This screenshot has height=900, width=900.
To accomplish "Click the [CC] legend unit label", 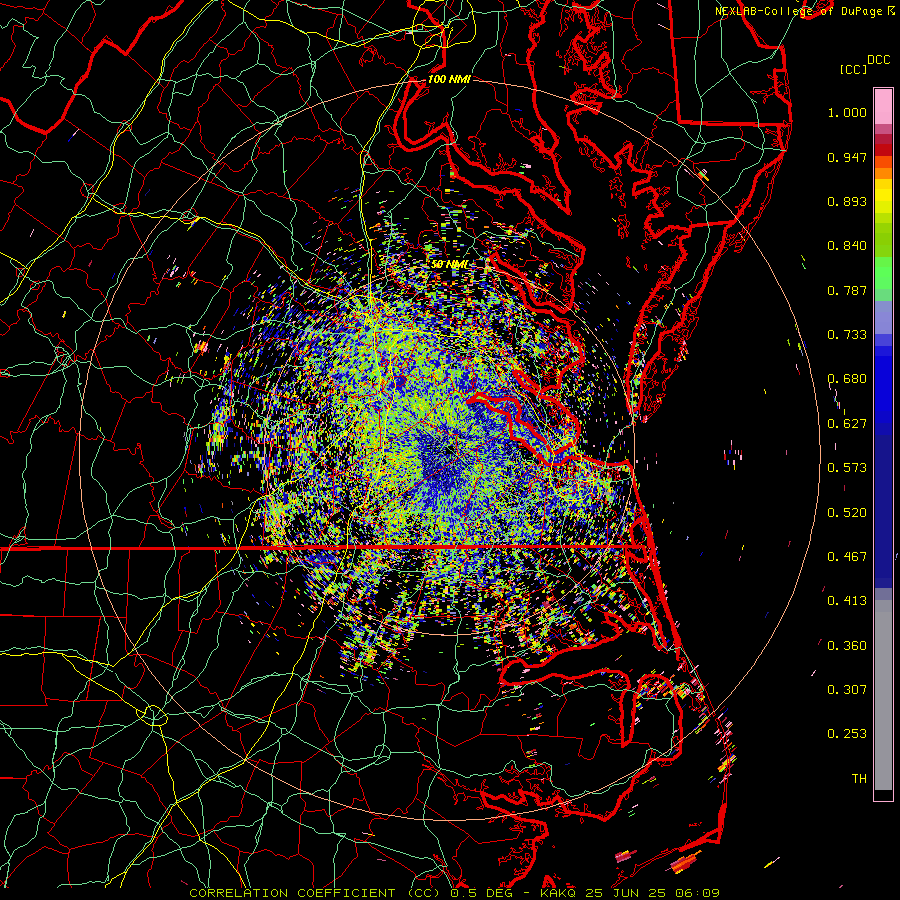I will [853, 69].
